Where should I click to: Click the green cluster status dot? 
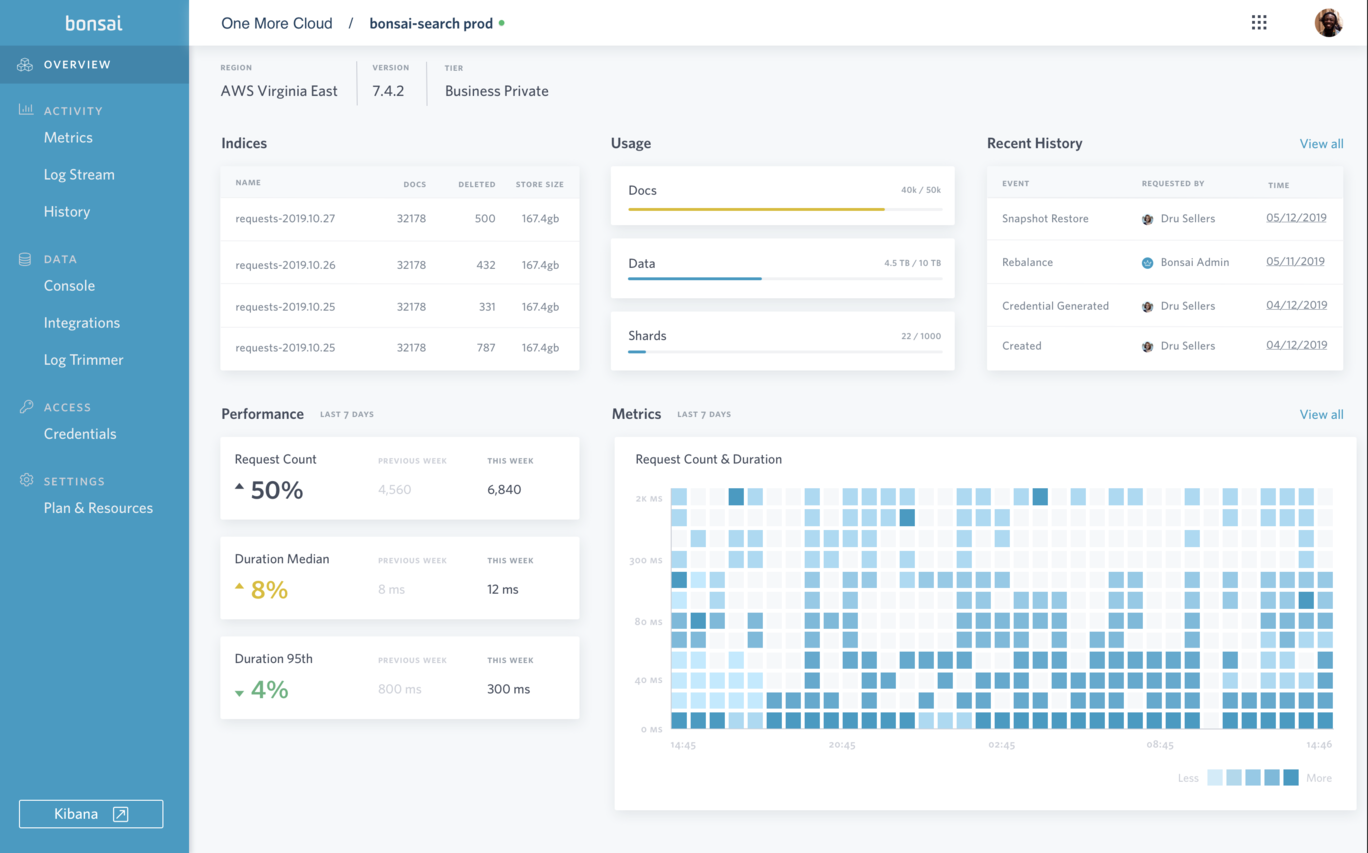[x=502, y=23]
